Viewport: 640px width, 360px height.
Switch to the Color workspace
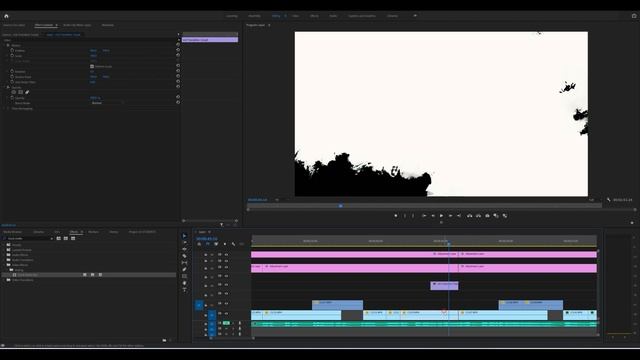[296, 16]
